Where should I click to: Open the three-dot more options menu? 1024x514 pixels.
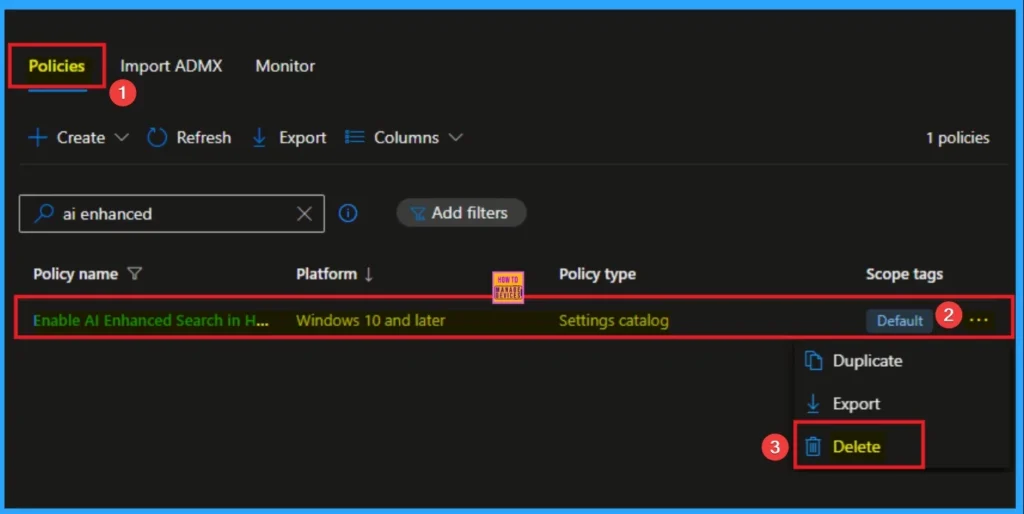click(x=979, y=320)
